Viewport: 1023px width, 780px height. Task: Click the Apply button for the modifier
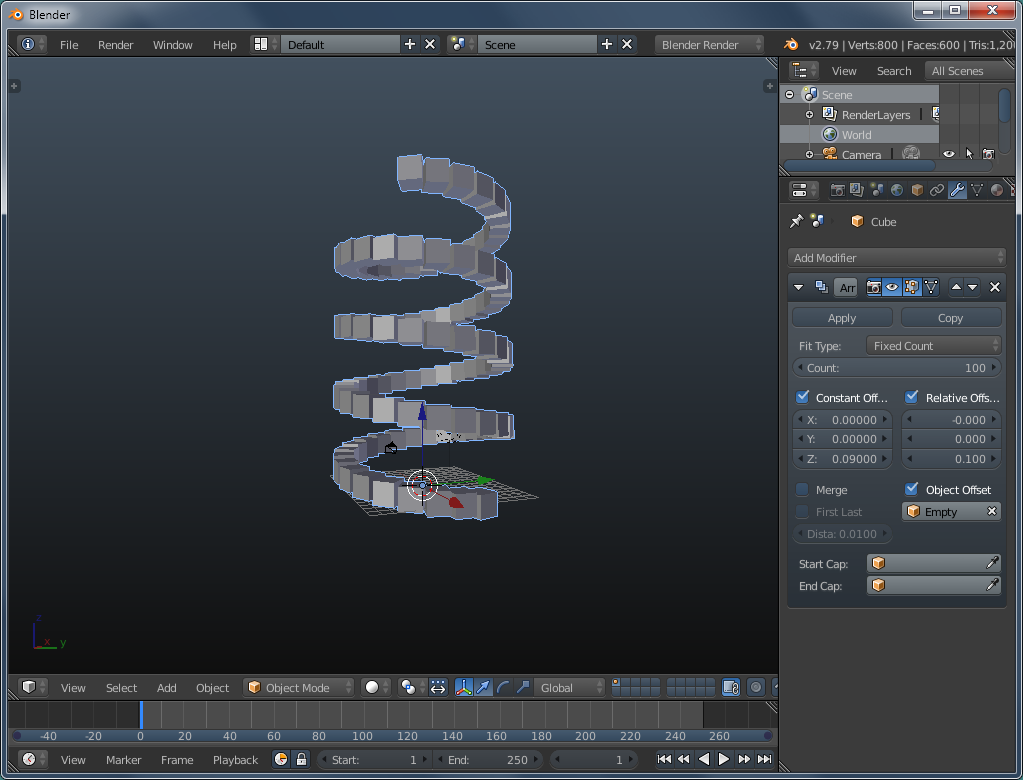tap(842, 318)
